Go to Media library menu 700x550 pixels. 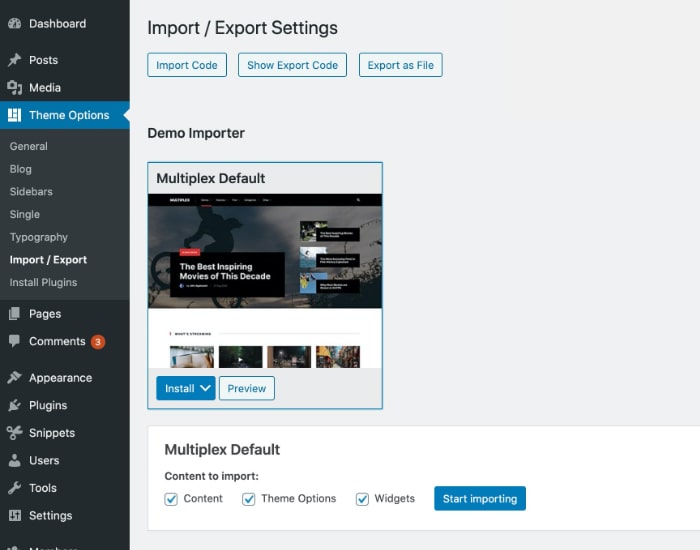point(65,88)
